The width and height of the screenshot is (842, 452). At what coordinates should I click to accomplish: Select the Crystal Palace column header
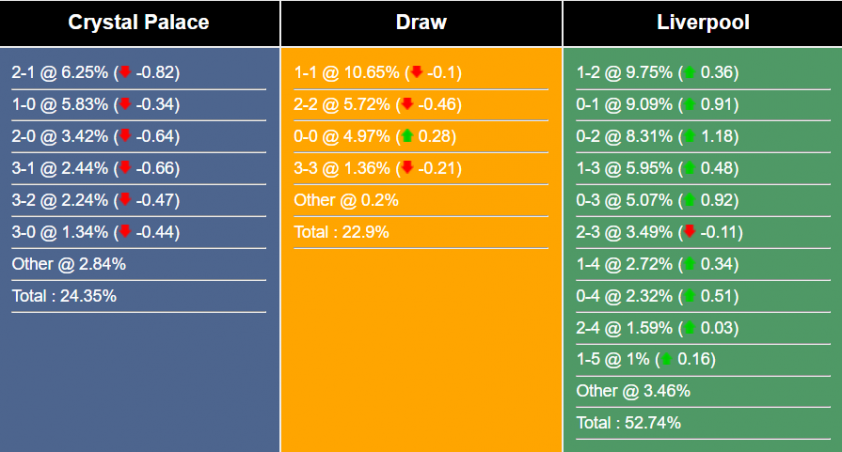point(139,22)
